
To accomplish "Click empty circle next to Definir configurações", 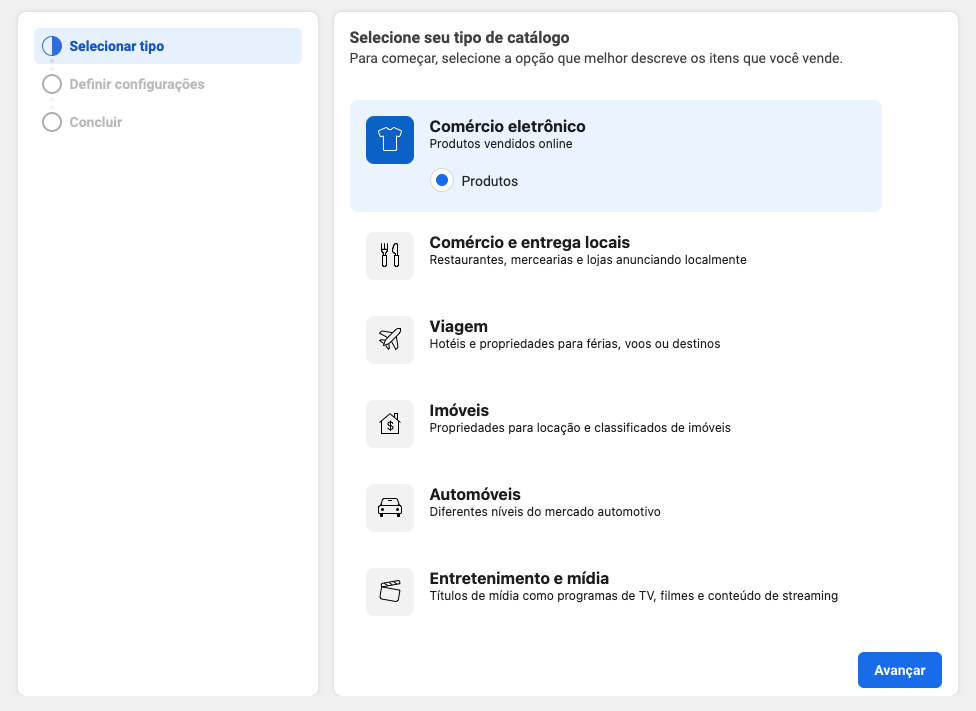I will (52, 84).
